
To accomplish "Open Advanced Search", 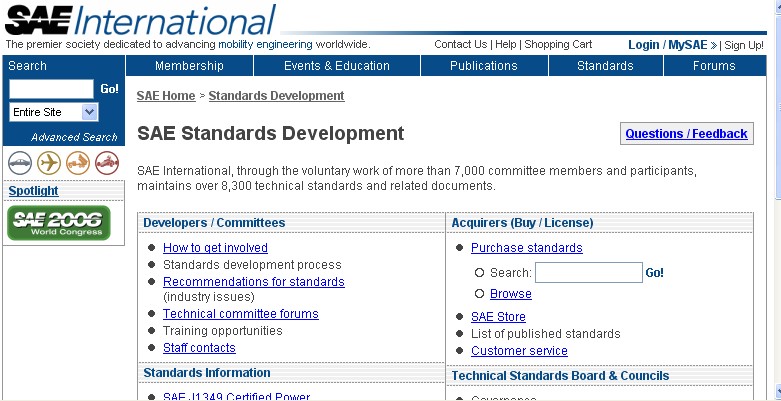I will pos(74,137).
